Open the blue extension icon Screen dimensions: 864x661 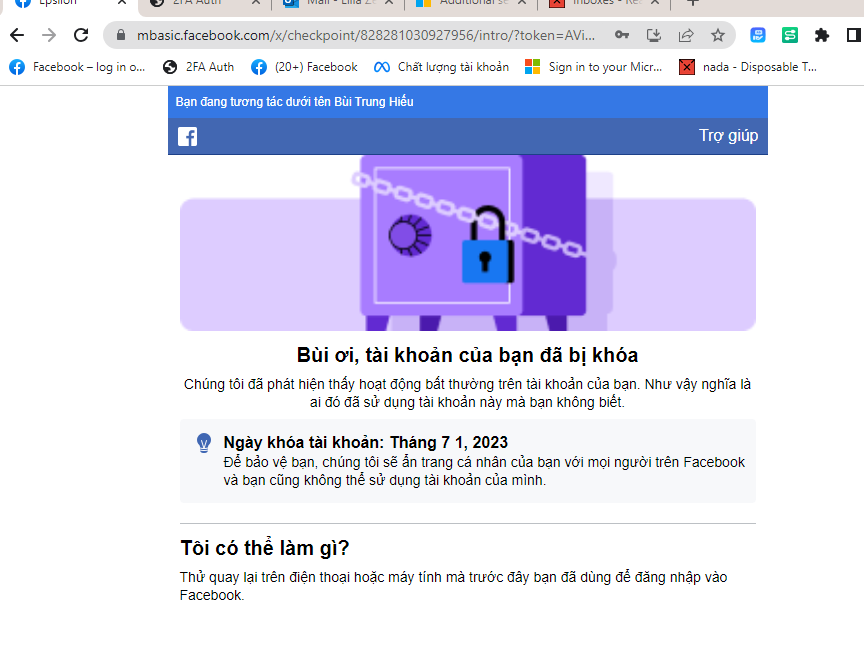pyautogui.click(x=758, y=35)
